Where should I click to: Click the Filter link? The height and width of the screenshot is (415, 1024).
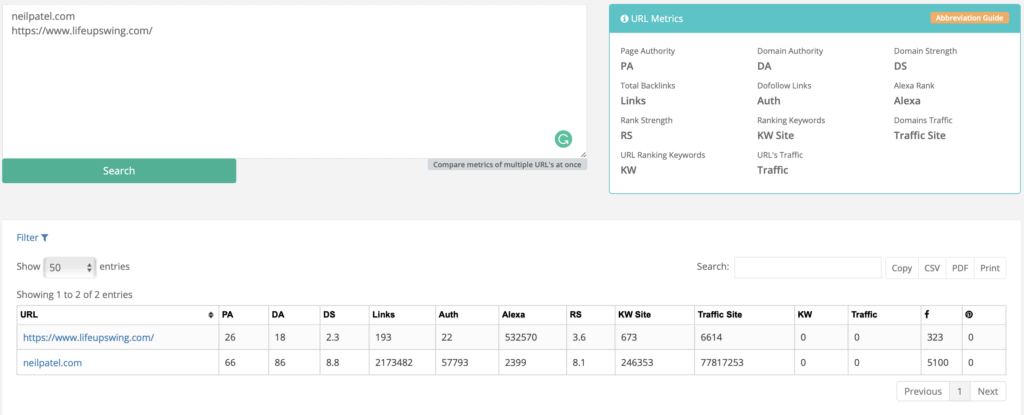pos(33,238)
